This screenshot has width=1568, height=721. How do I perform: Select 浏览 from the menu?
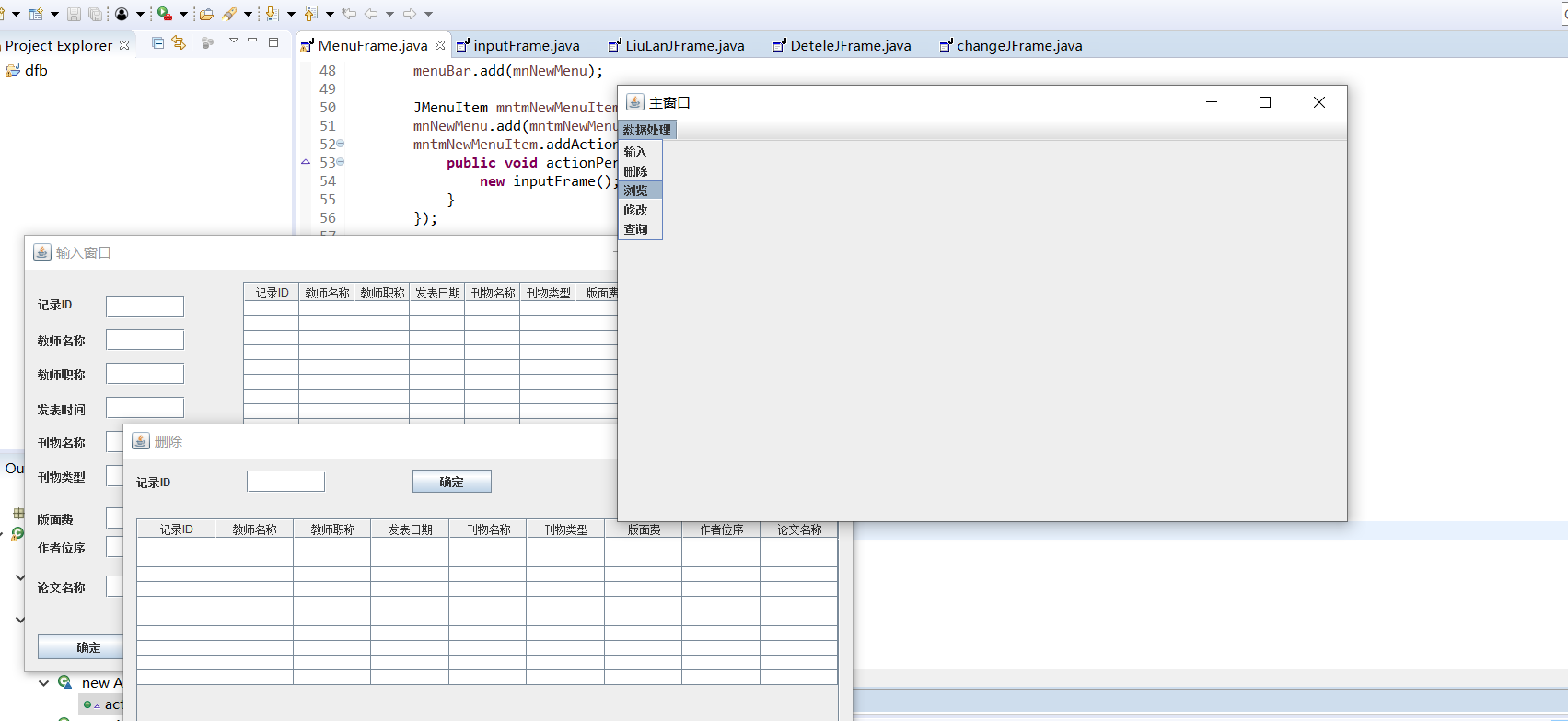(640, 191)
